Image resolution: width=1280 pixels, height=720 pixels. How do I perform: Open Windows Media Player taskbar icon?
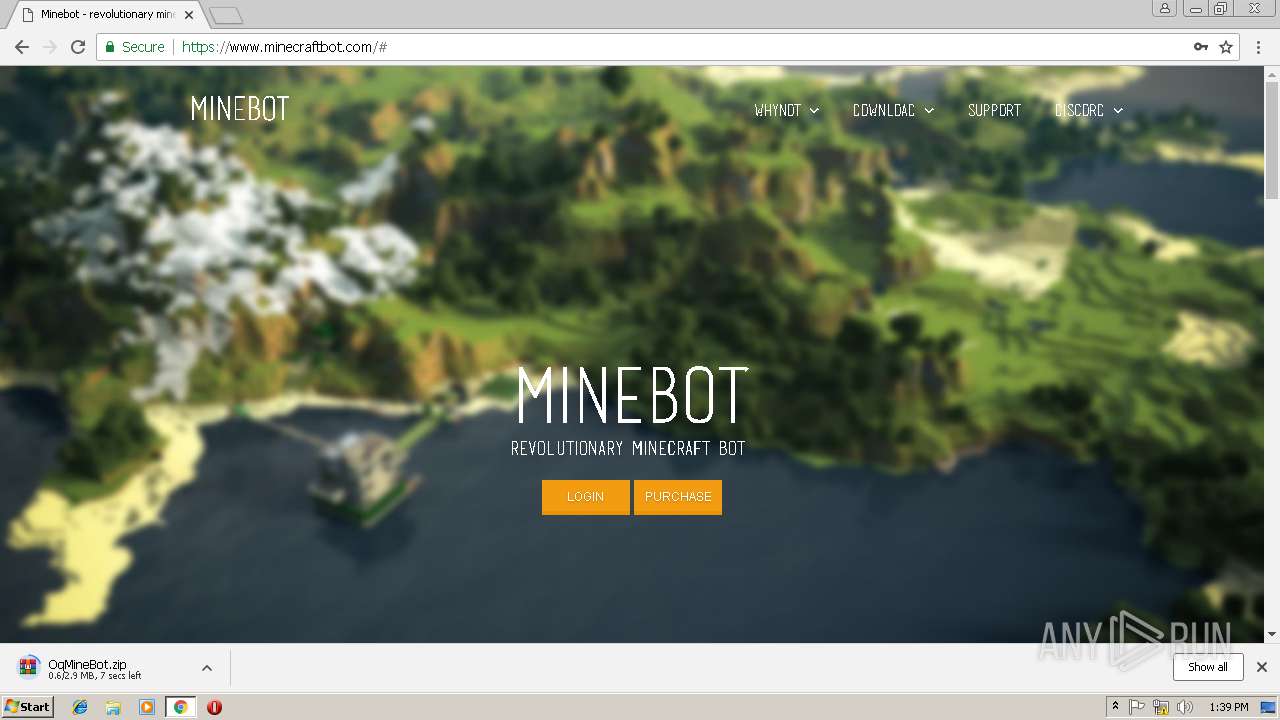[x=147, y=707]
